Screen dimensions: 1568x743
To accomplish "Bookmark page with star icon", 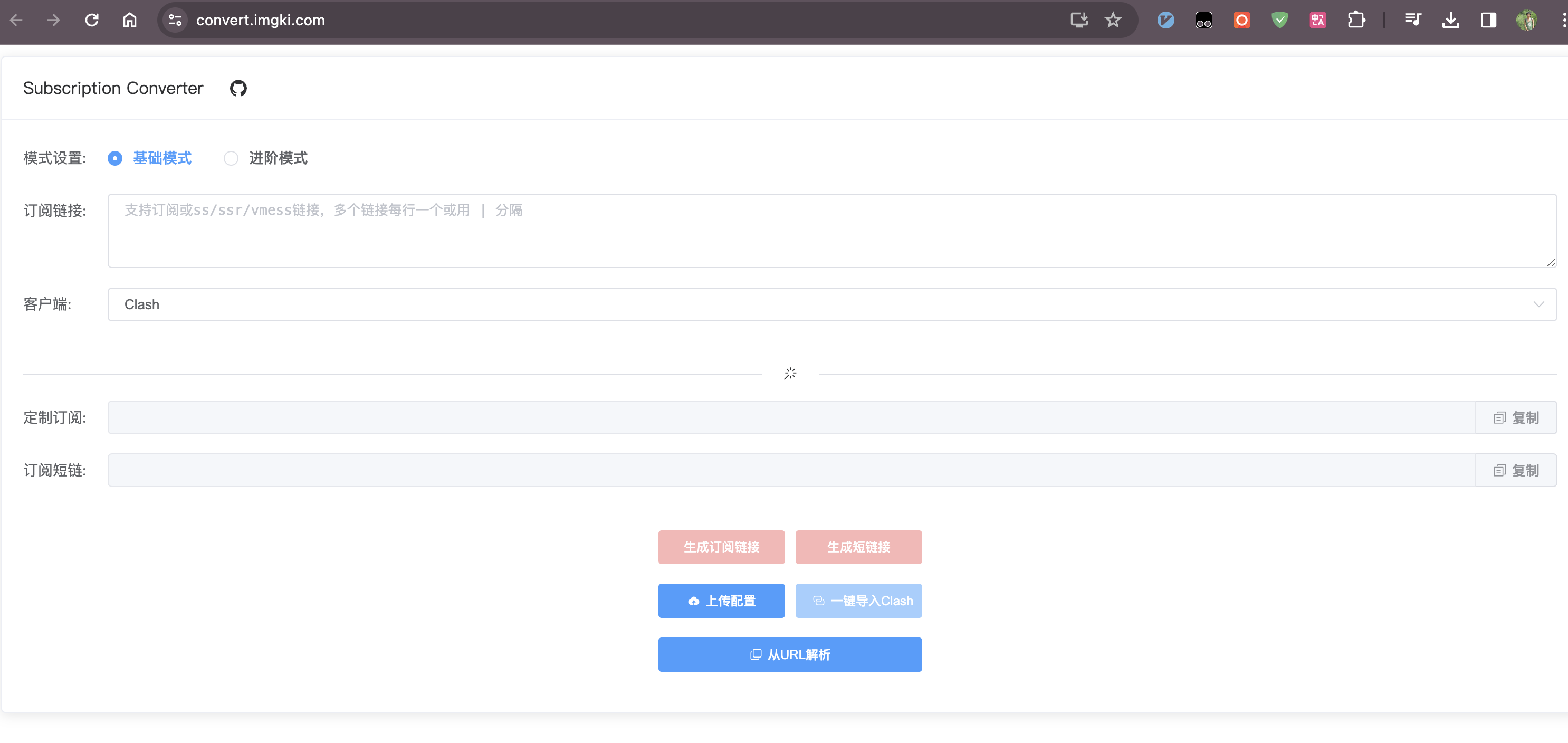I will point(1113,20).
